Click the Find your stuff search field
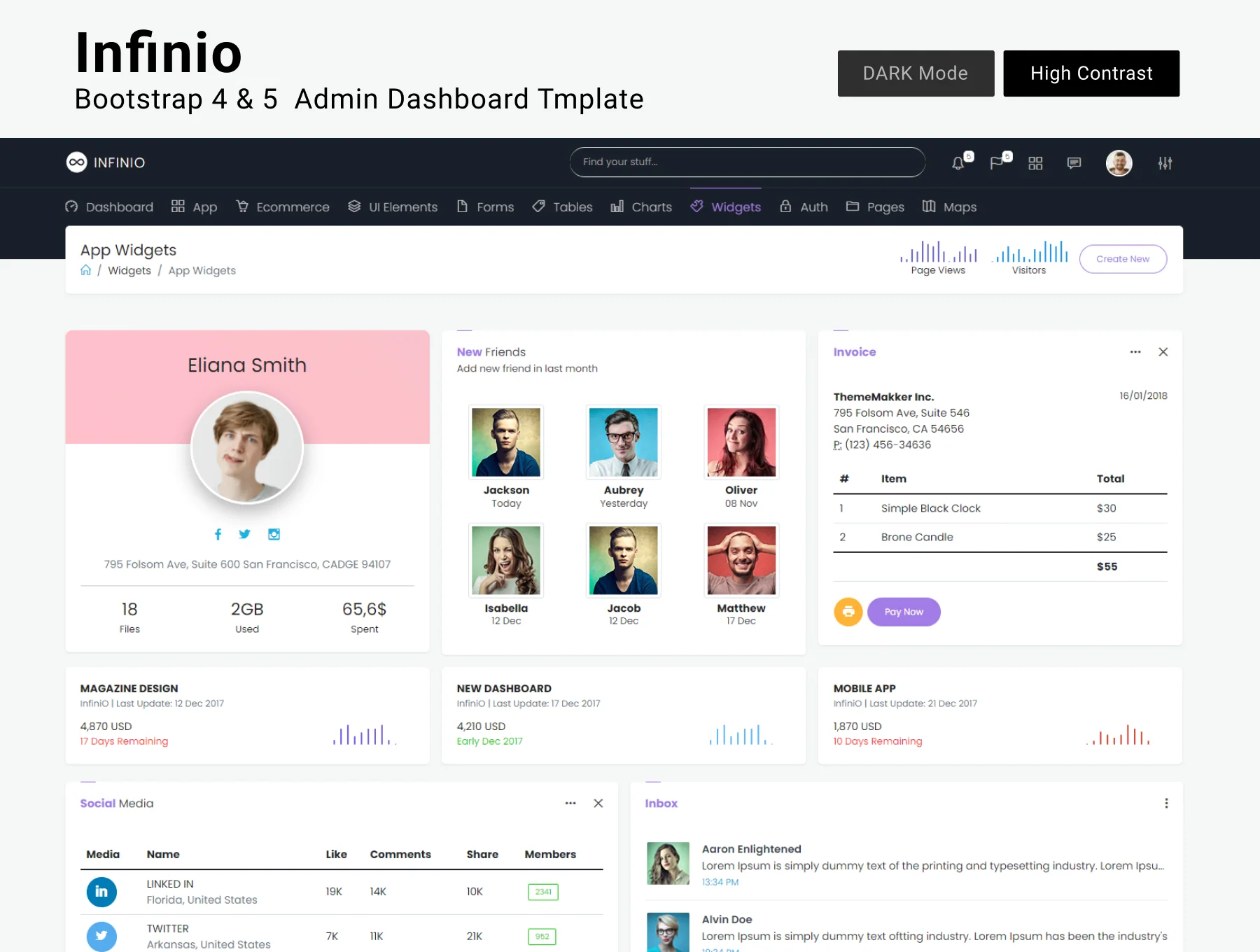The width and height of the screenshot is (1260, 952). (x=748, y=162)
